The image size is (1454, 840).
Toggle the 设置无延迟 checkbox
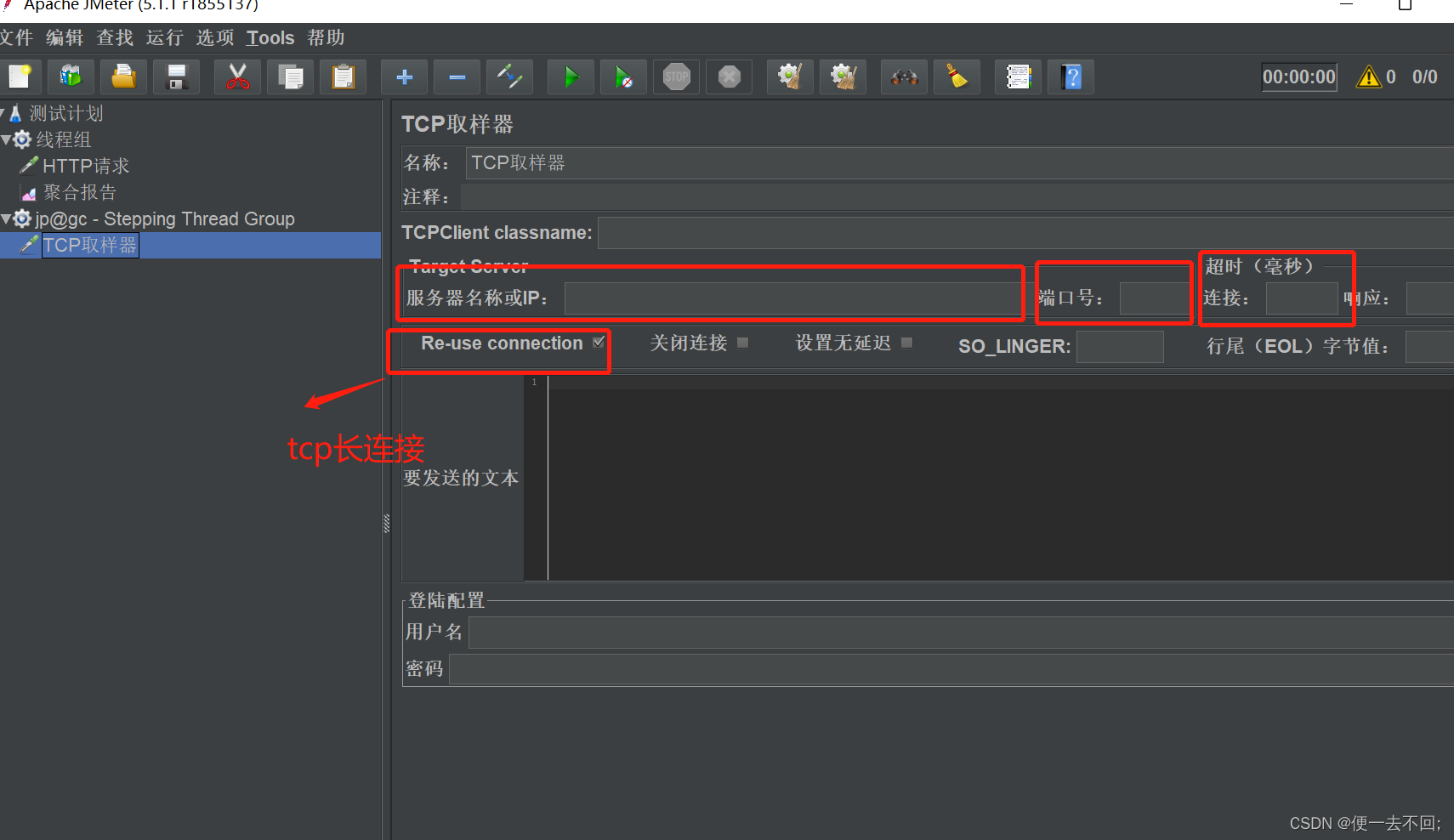[x=907, y=342]
